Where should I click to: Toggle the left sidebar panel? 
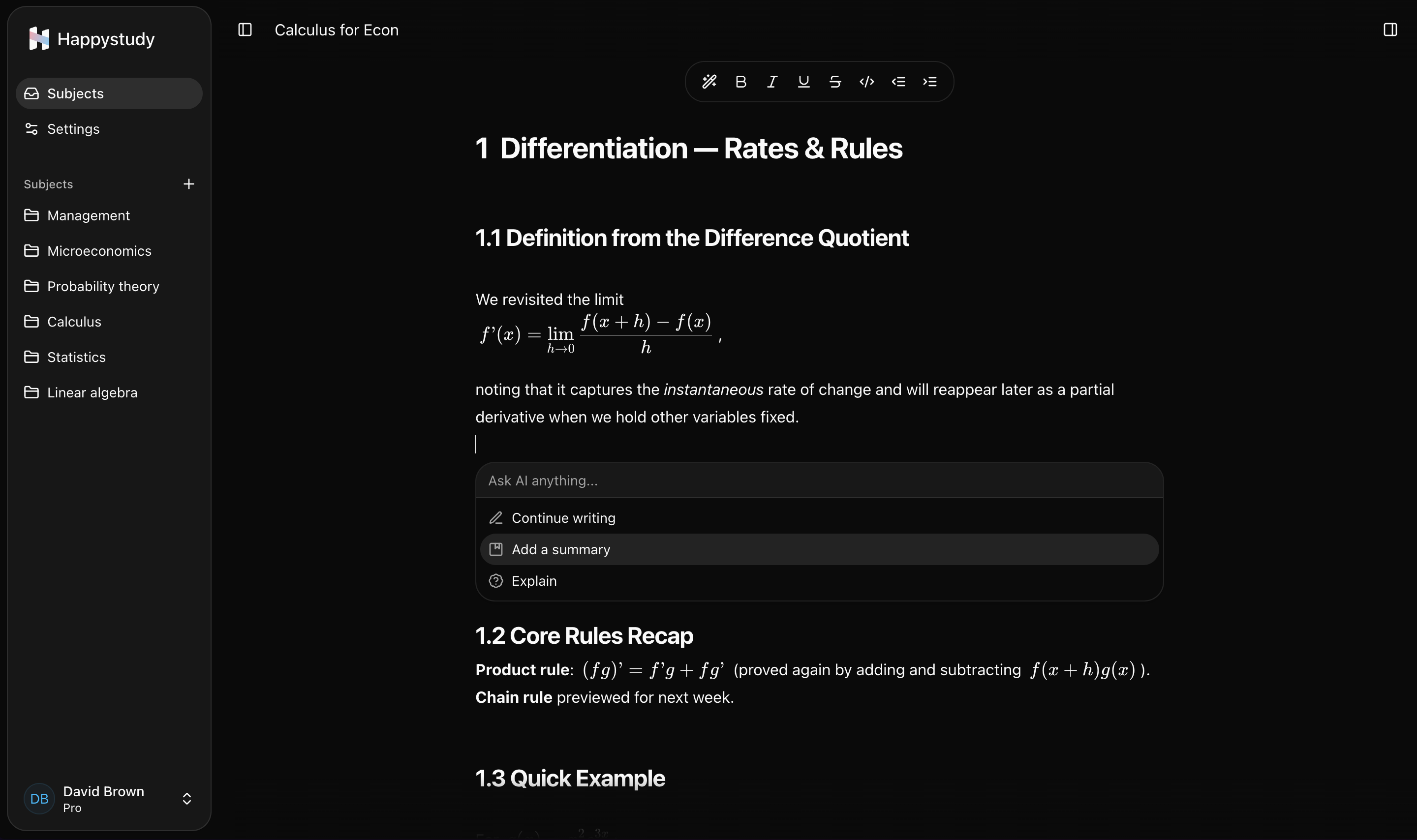(x=245, y=30)
